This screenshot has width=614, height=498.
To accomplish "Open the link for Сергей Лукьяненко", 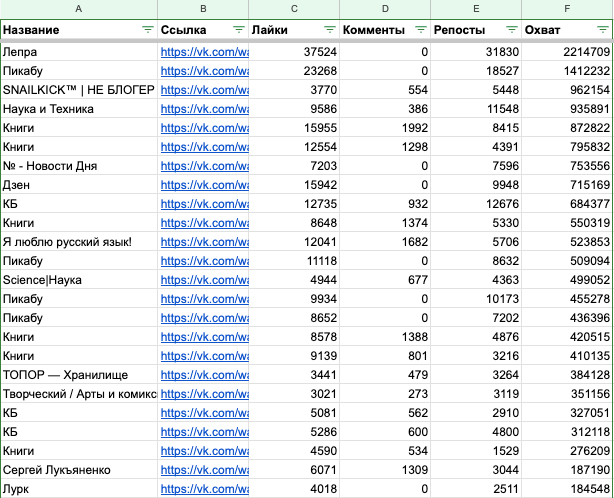I will tap(204, 470).
